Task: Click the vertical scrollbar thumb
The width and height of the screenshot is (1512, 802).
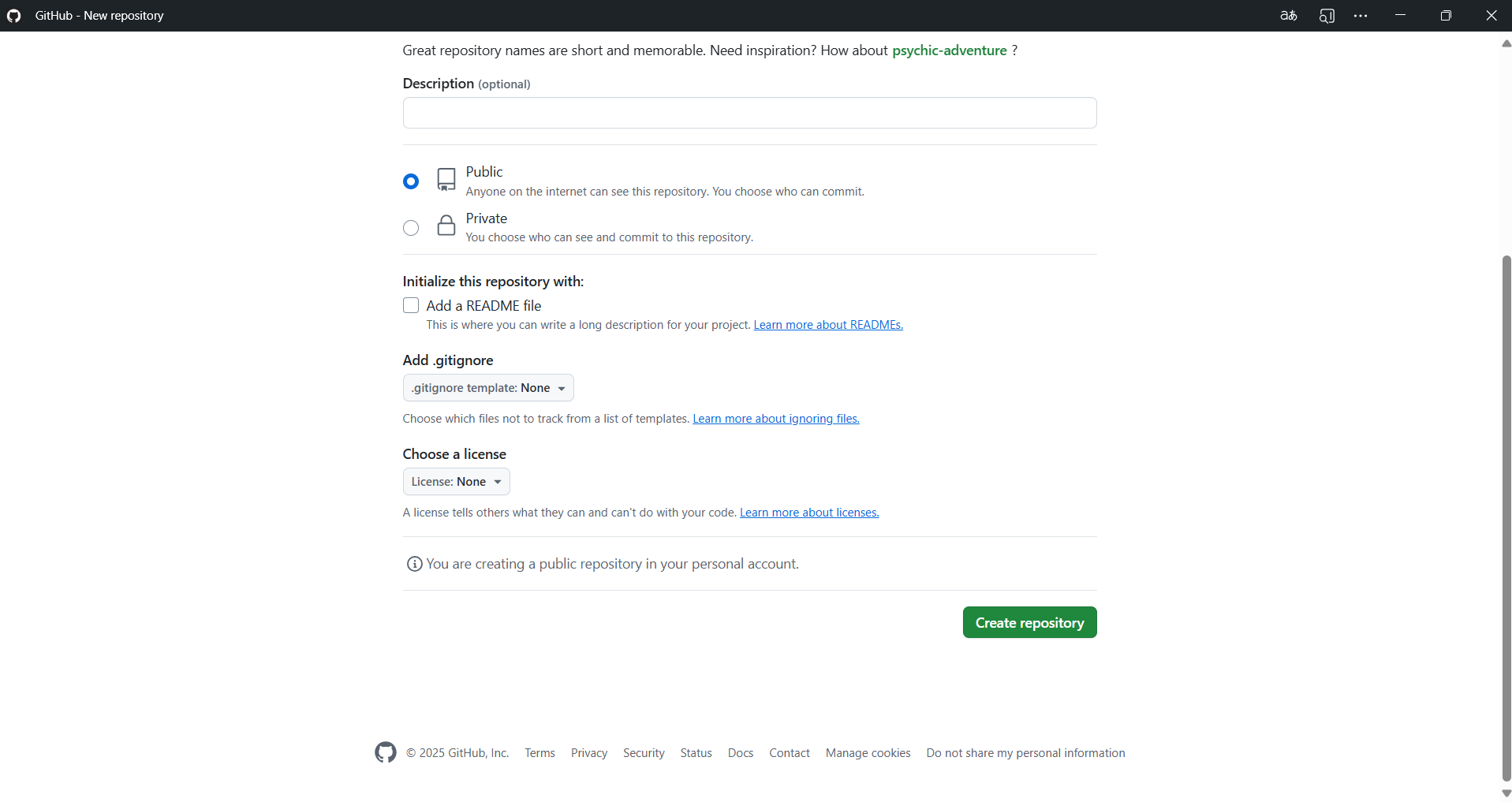Action: pyautogui.click(x=1506, y=518)
